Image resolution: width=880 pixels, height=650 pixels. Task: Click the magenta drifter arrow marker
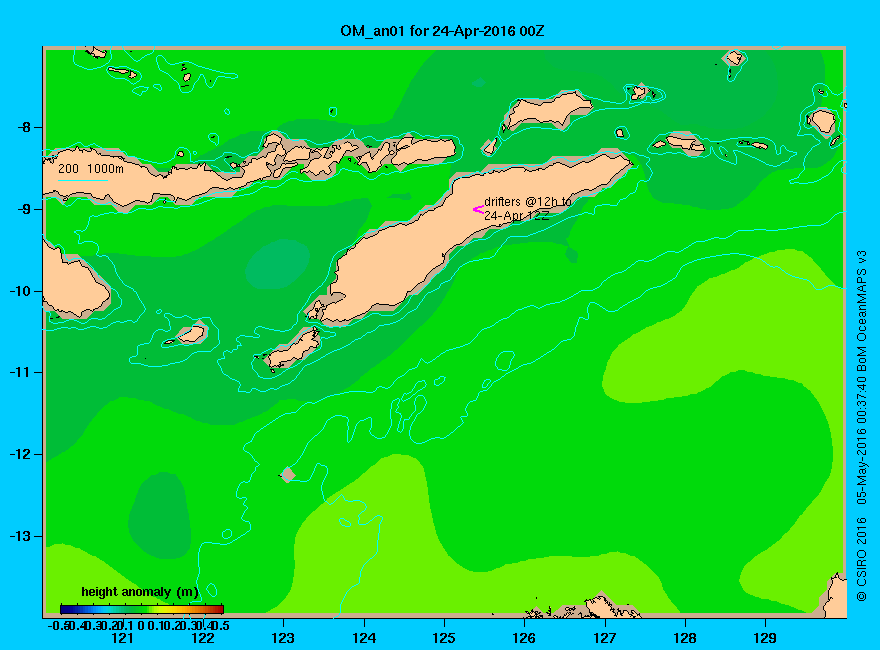[478, 209]
